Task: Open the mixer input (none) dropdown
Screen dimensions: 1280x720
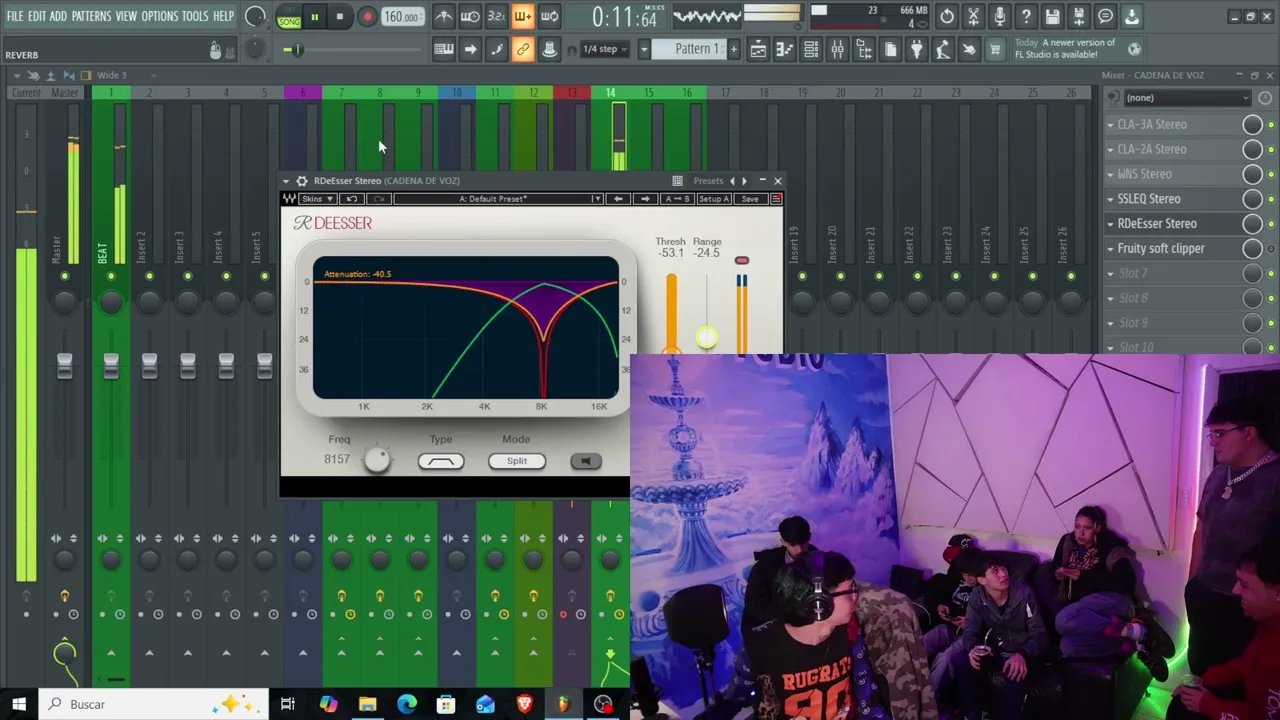Action: pyautogui.click(x=1187, y=98)
